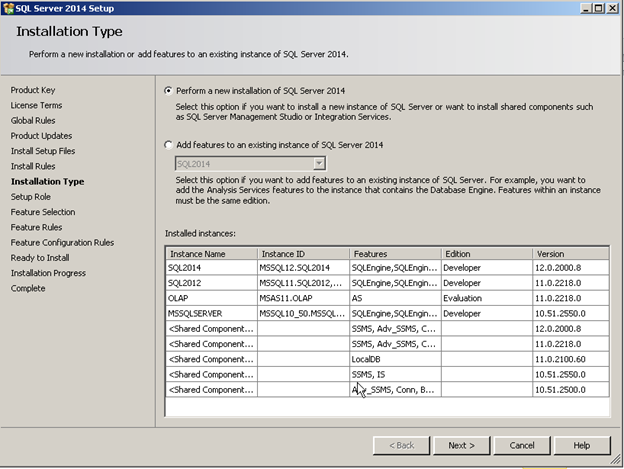The height and width of the screenshot is (469, 624).
Task: Click the Instance ID column header
Action: click(x=303, y=254)
